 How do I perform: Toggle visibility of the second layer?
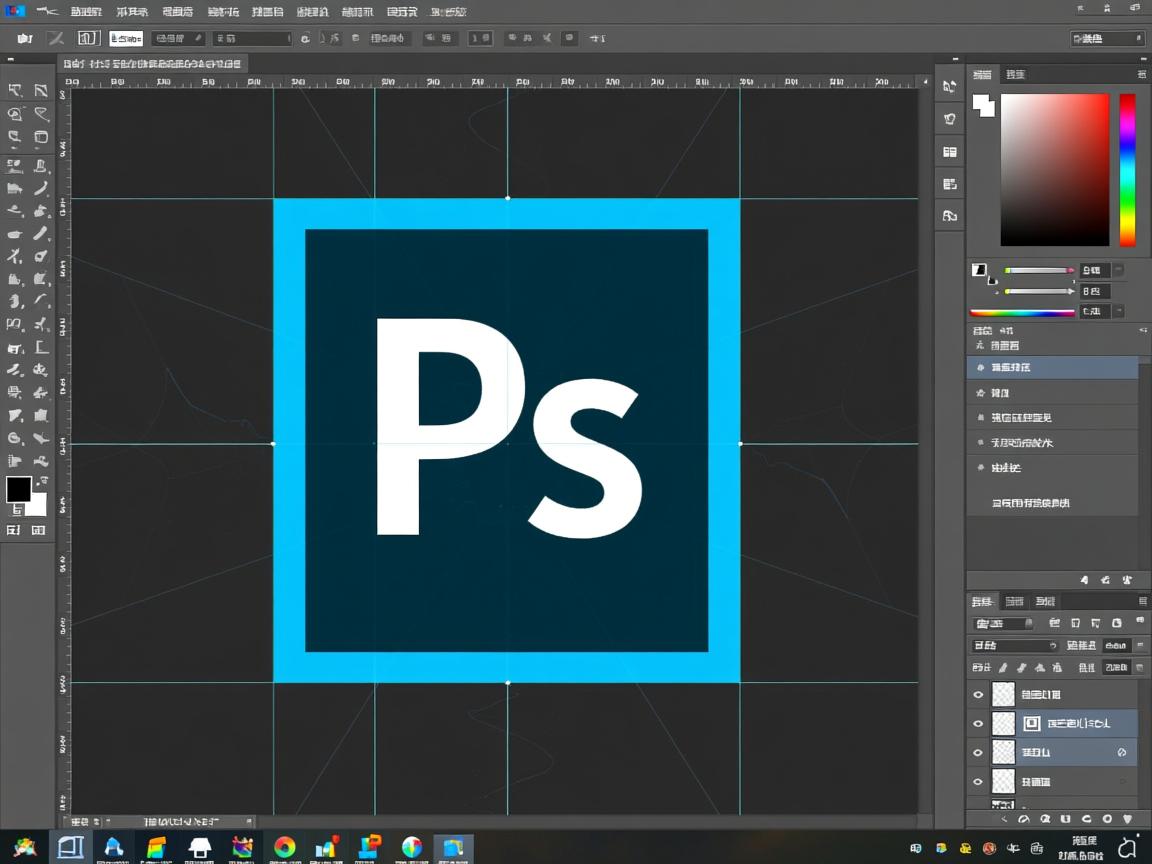click(x=978, y=723)
